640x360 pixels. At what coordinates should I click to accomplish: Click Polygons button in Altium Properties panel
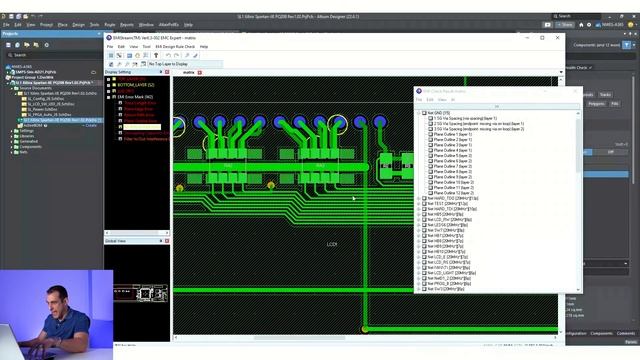tap(596, 104)
